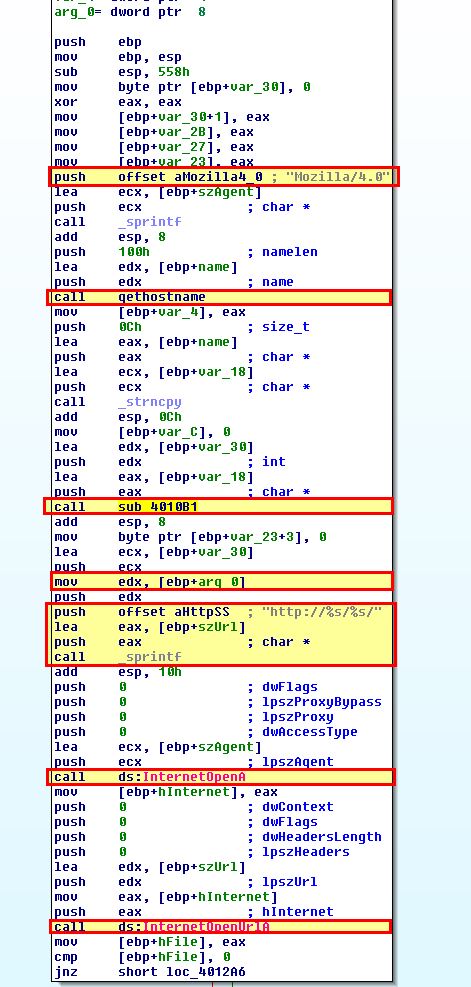Select the 'mov [ebp+var_30+1], eax' line
This screenshot has height=987, width=471.
[x=162, y=117]
